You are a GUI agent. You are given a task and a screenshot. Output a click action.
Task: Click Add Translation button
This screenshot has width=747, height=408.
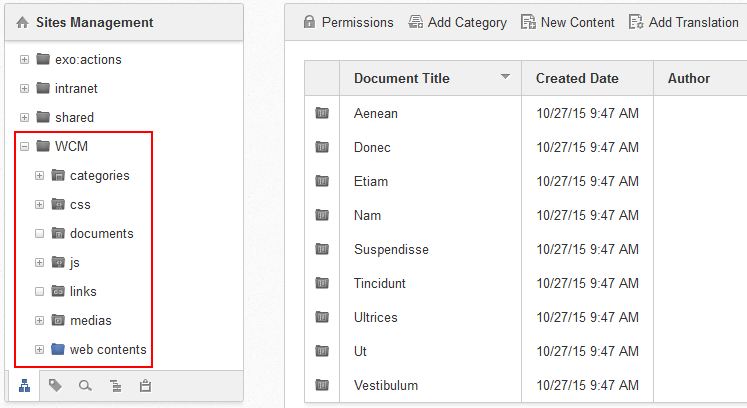[684, 22]
